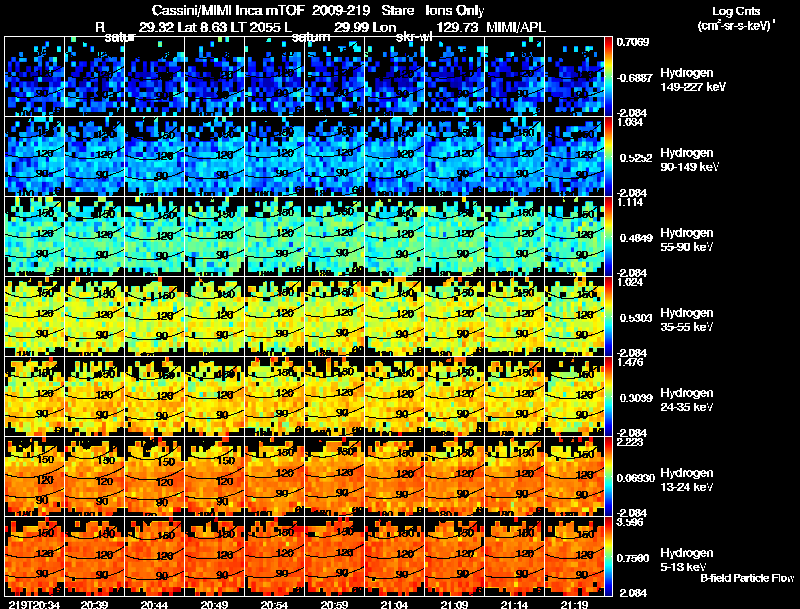This screenshot has width=800, height=609.
Task: Select the 'Hydrogen 55-90 keV' row label
Action: 687,240
